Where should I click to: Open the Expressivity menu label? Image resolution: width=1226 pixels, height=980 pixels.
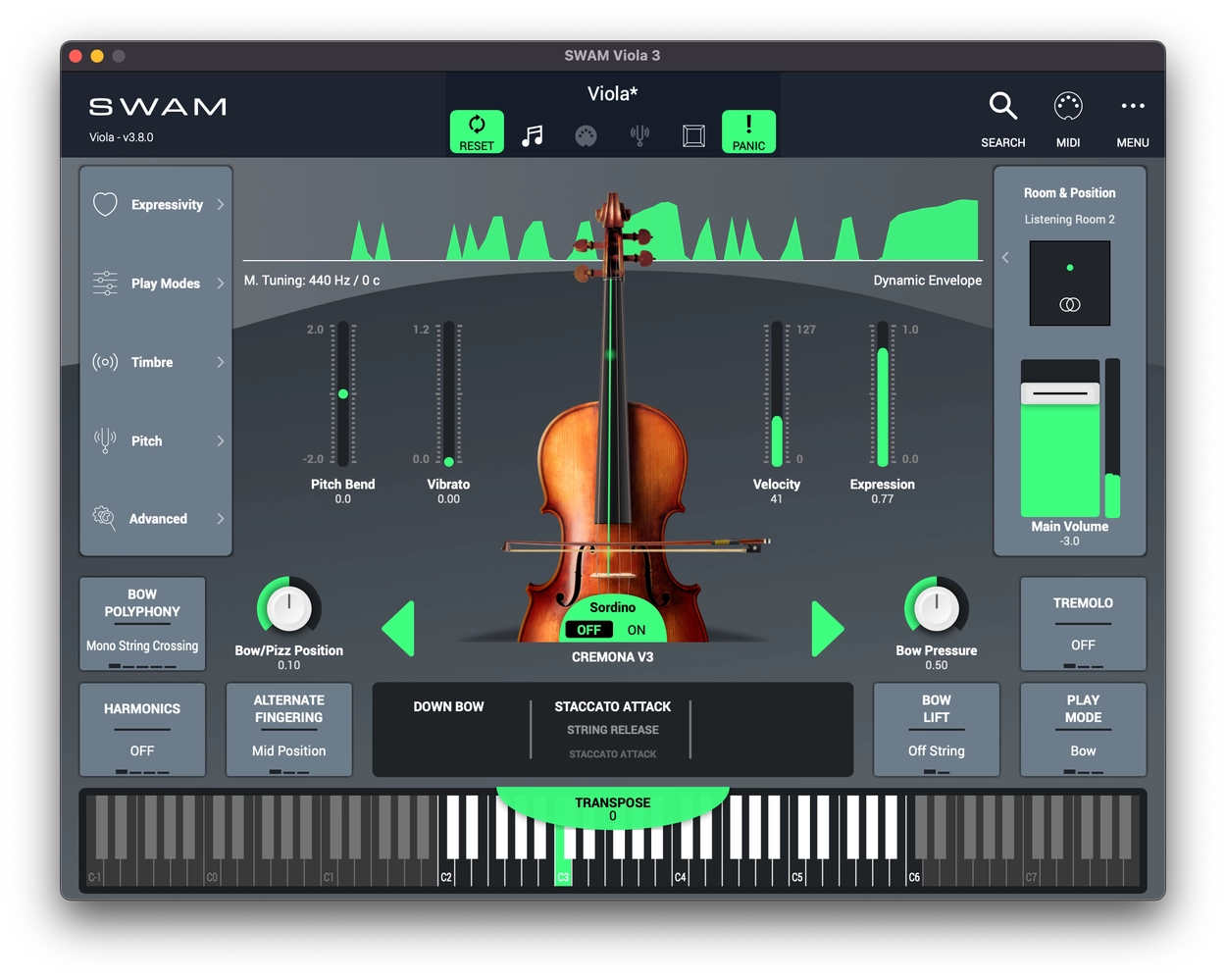point(167,204)
